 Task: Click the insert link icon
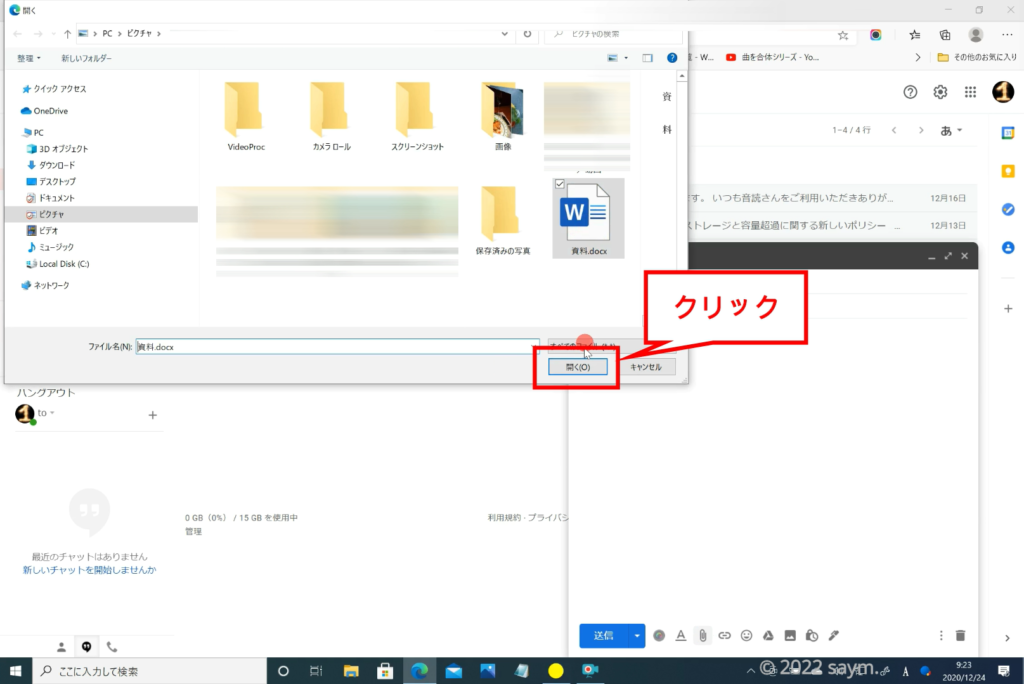coord(725,635)
